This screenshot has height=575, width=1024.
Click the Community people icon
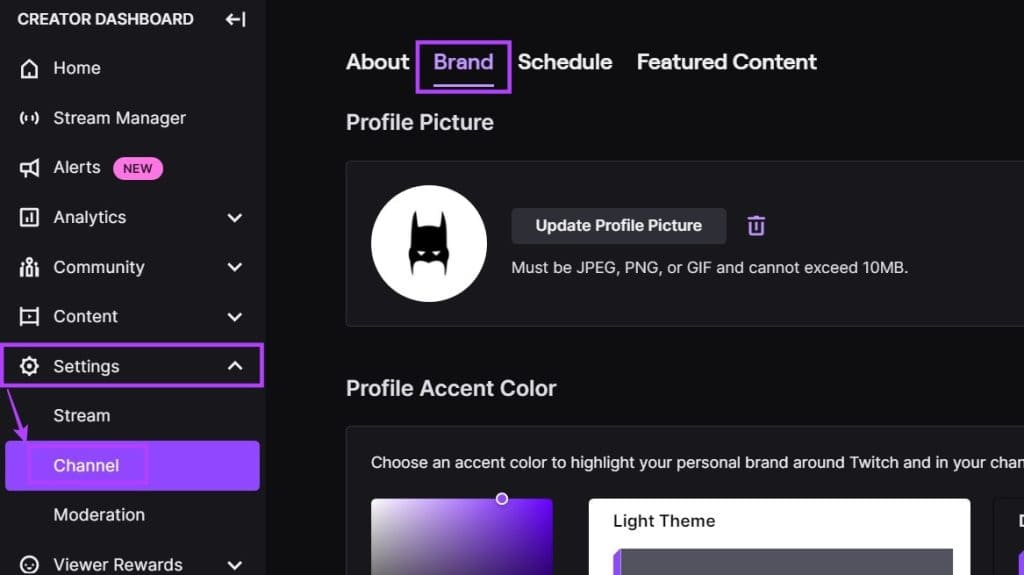pos(29,267)
